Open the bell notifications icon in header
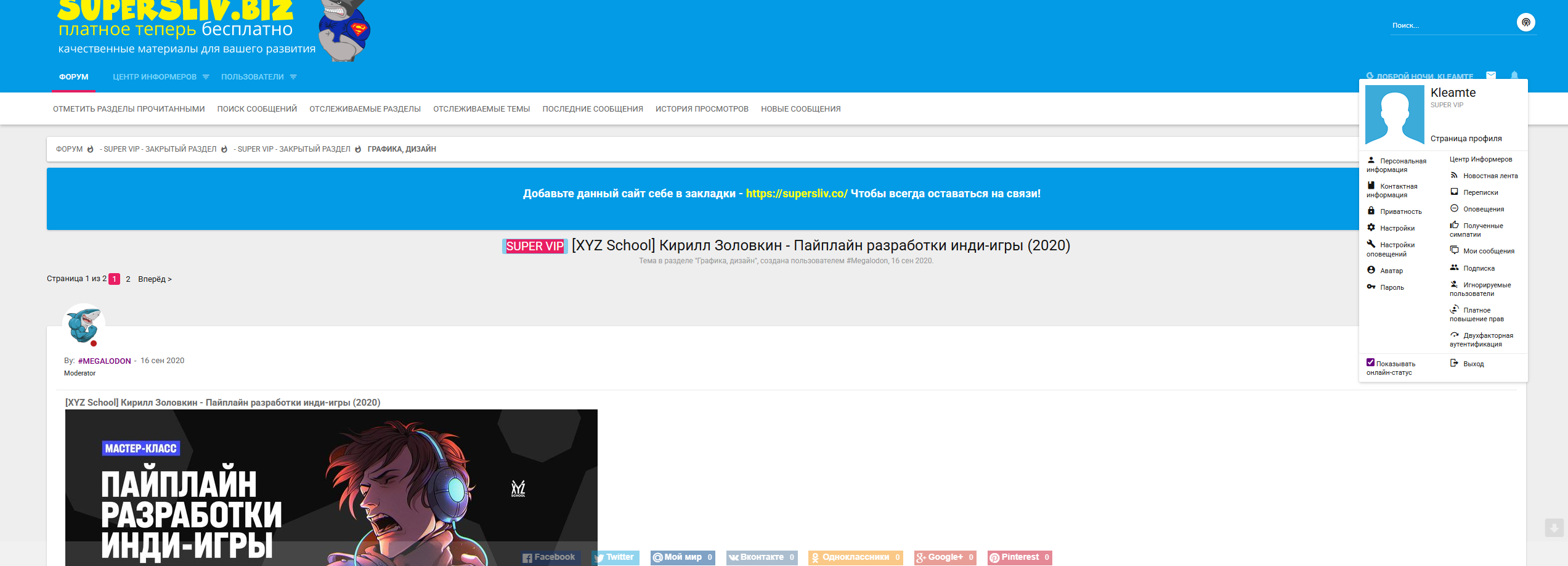Viewport: 1568px width, 566px height. click(x=1514, y=76)
